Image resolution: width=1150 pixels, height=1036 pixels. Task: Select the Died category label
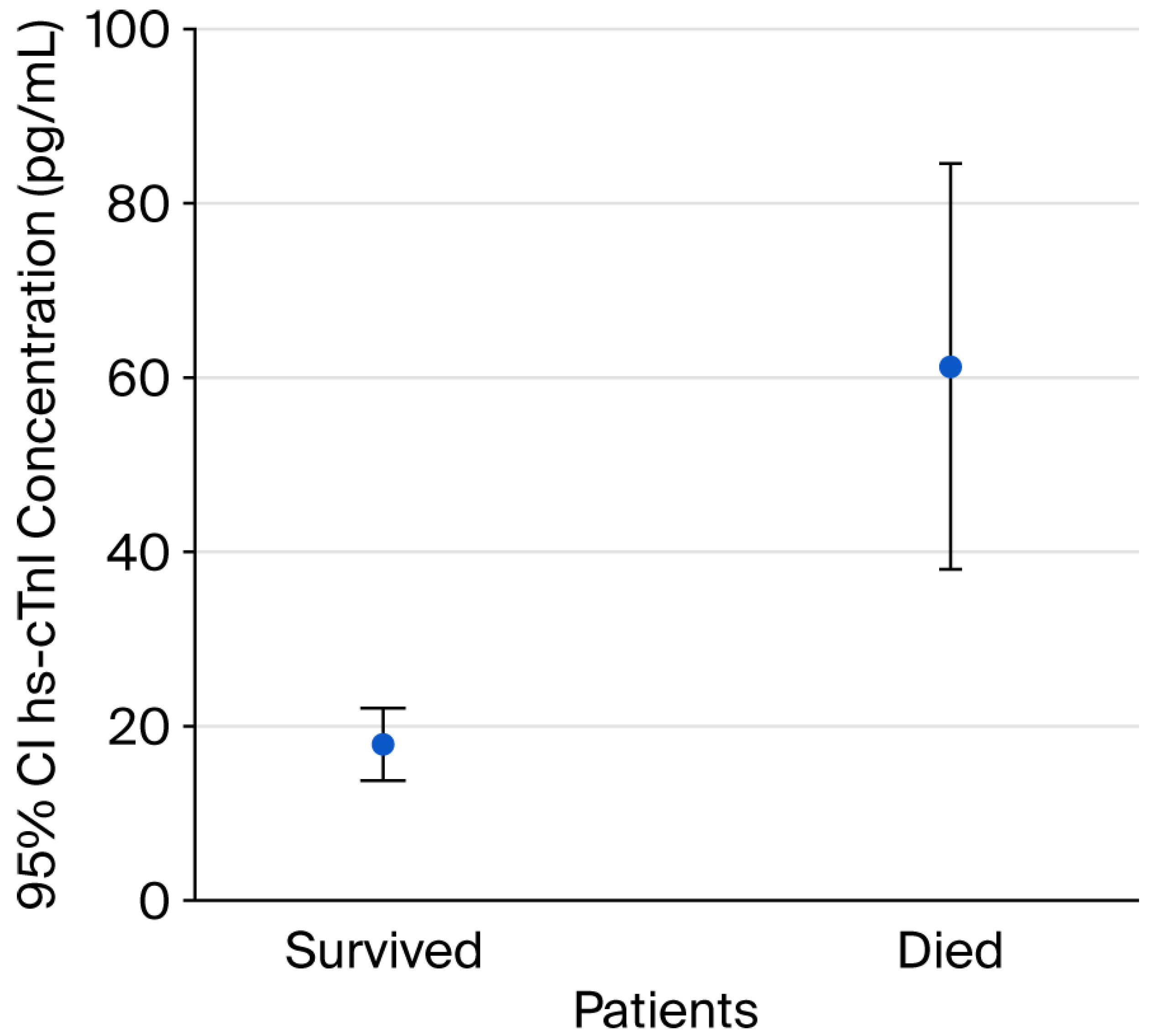coord(950,951)
